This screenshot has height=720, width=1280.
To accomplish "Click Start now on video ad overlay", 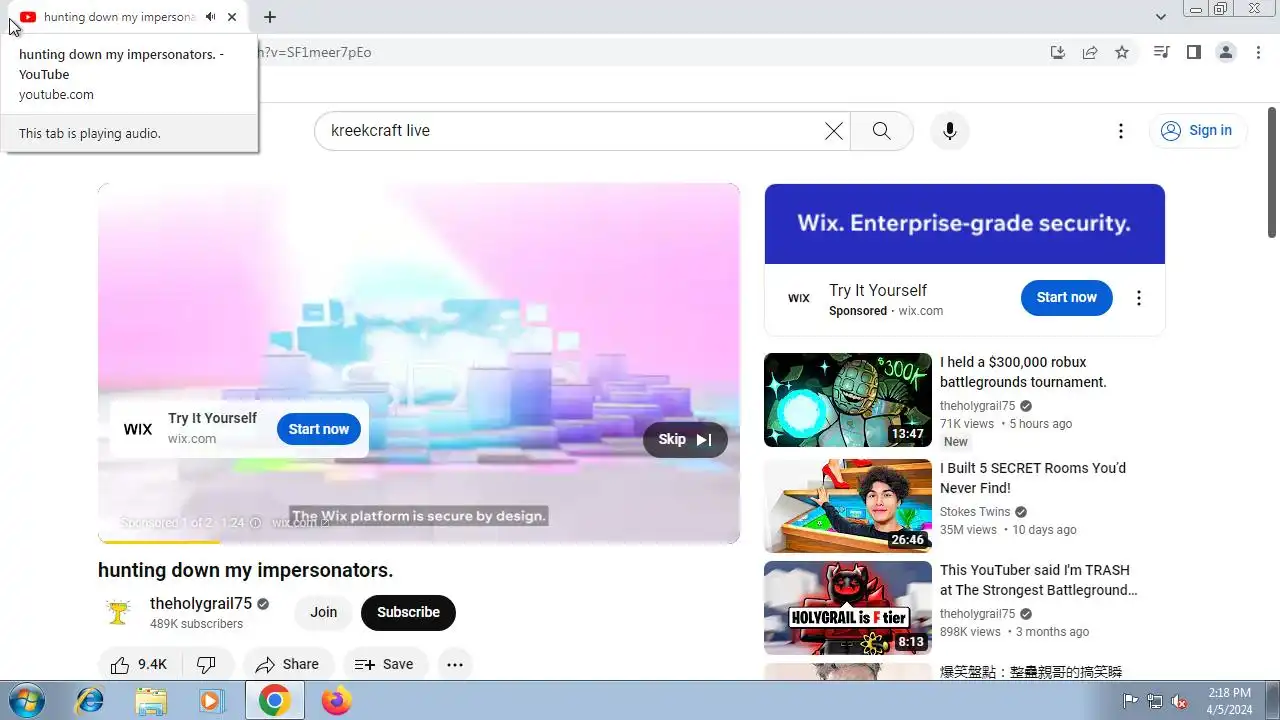I will [319, 429].
